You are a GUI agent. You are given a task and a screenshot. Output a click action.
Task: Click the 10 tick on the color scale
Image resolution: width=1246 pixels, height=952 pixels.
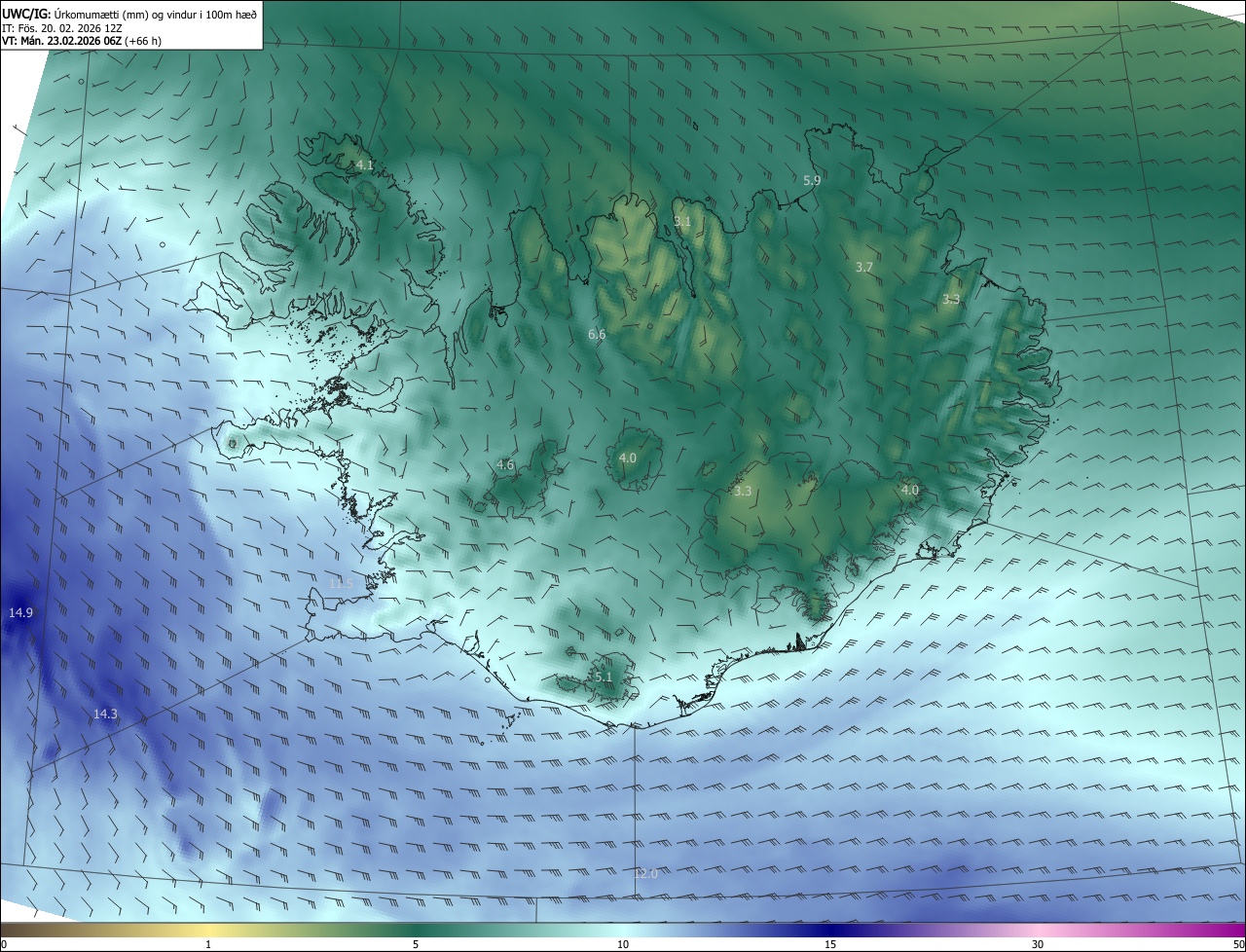pyautogui.click(x=623, y=944)
